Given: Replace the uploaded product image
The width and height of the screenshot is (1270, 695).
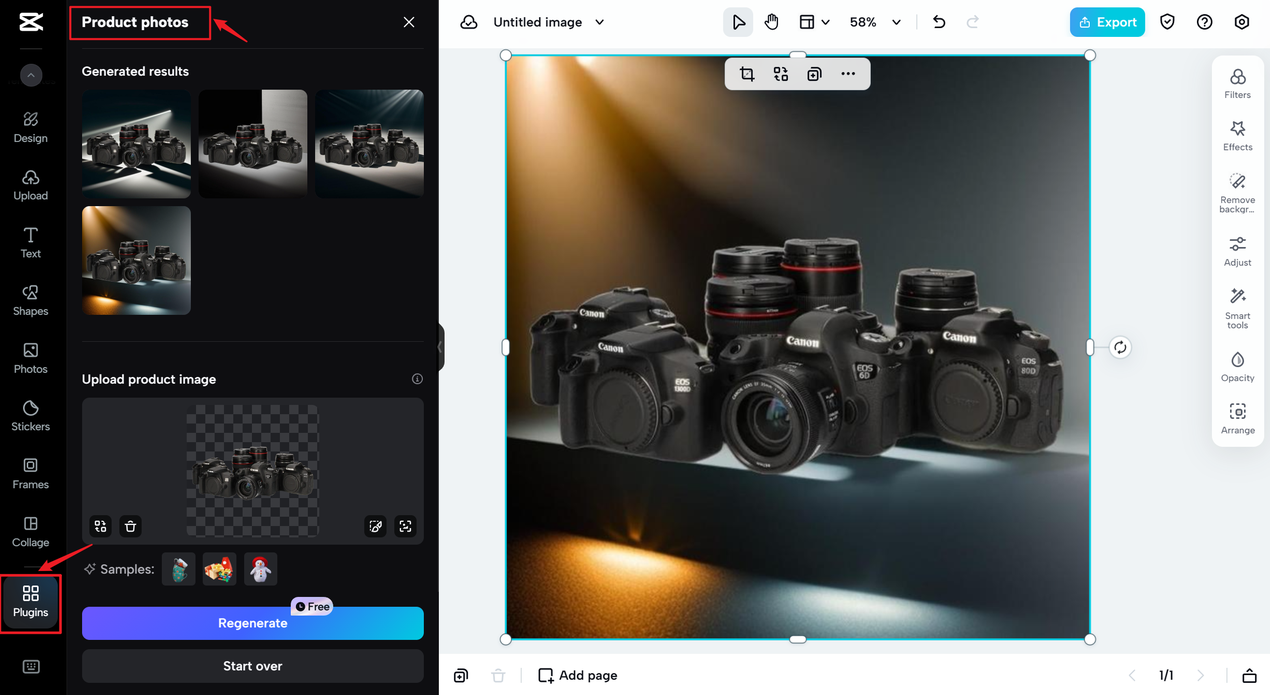Looking at the screenshot, I should click(x=100, y=526).
